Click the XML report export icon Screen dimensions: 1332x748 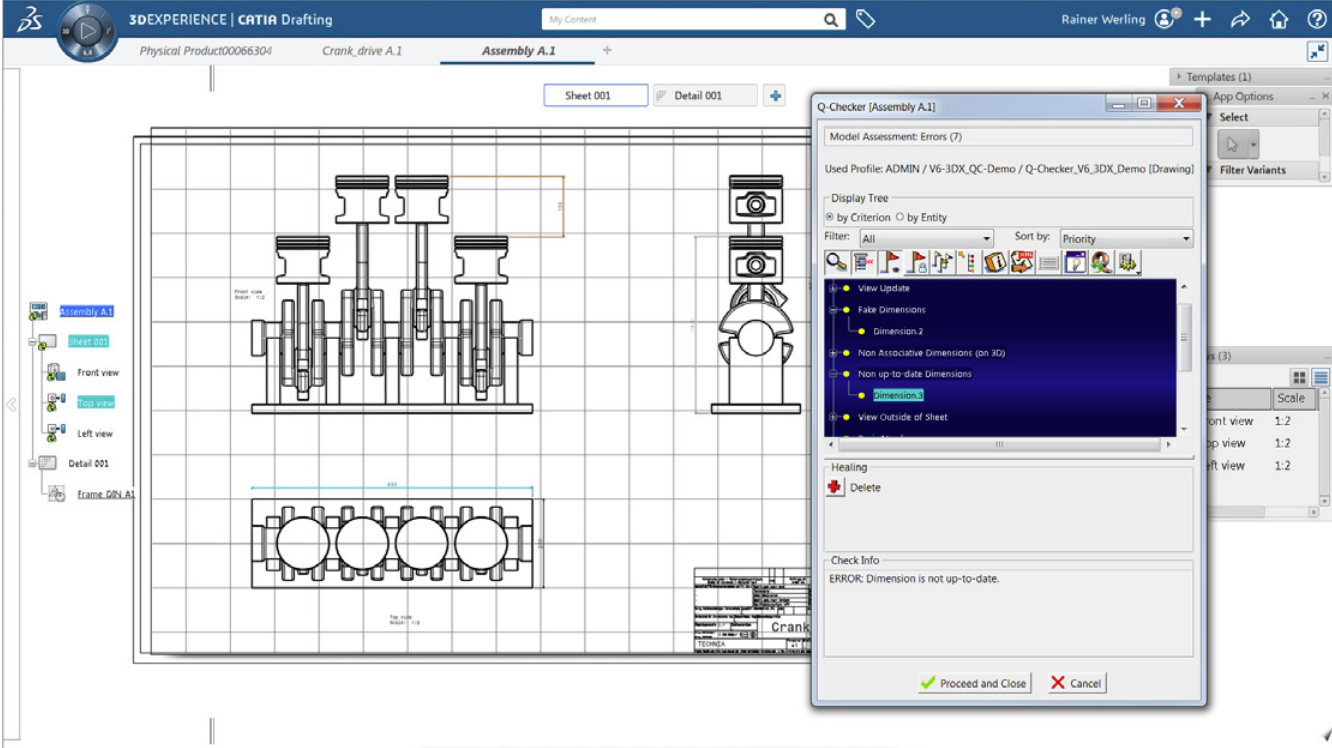coord(1021,262)
